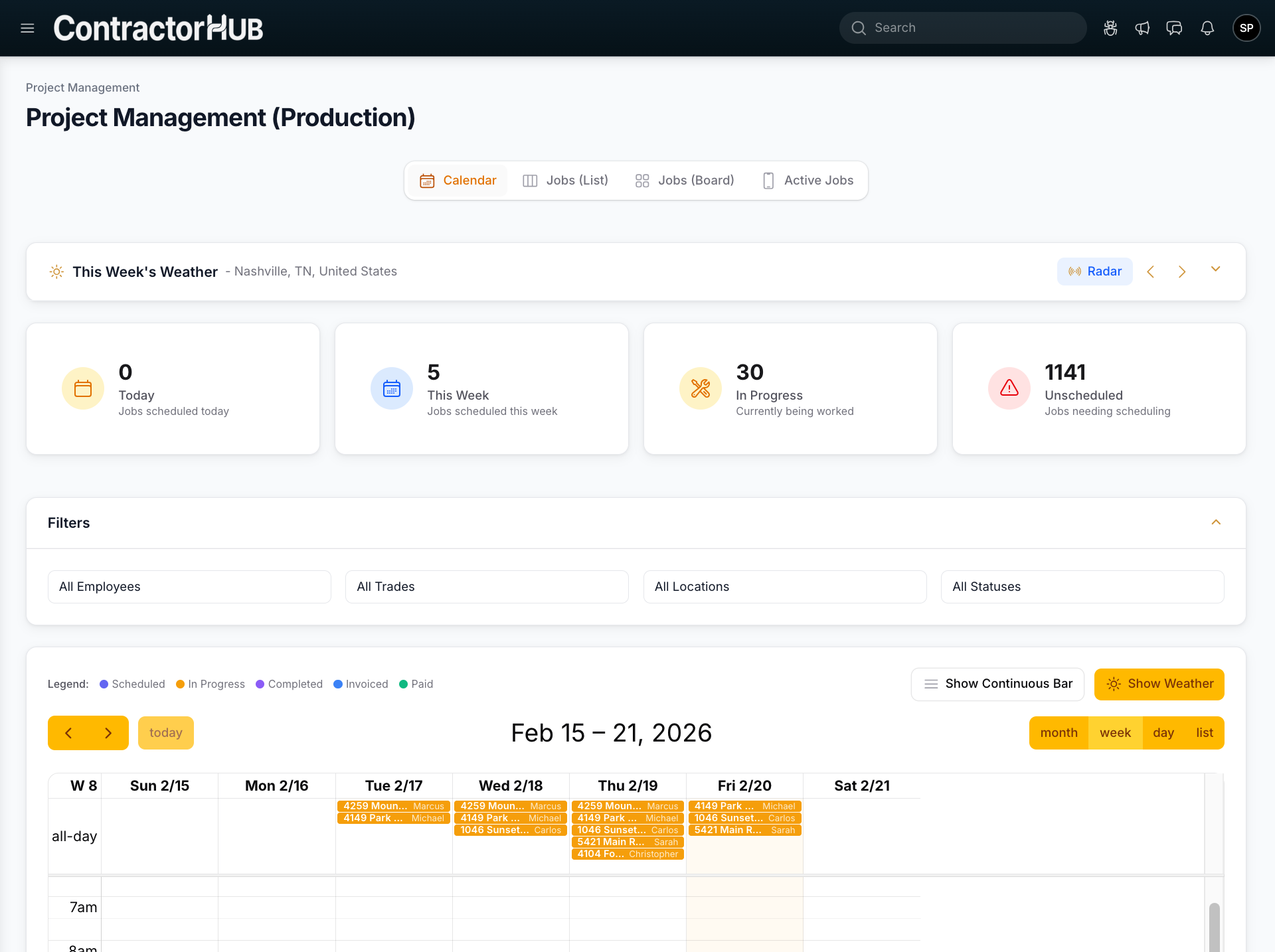
Task: Click the Project Management breadcrumb link
Action: (82, 87)
